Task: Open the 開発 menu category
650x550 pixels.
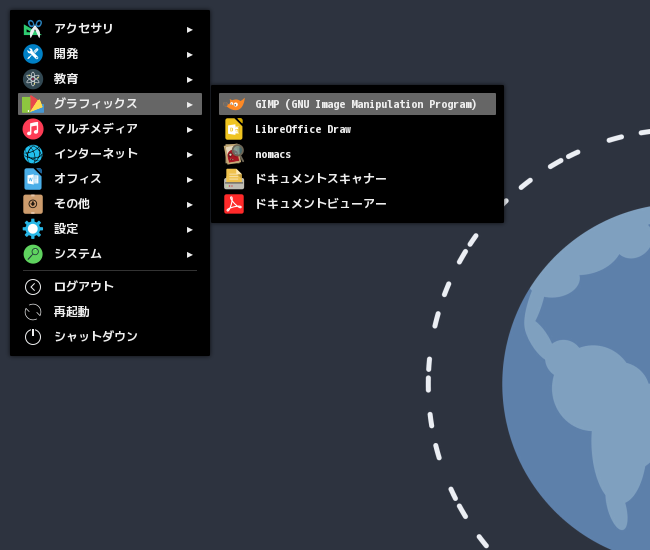Action: pyautogui.click(x=110, y=54)
